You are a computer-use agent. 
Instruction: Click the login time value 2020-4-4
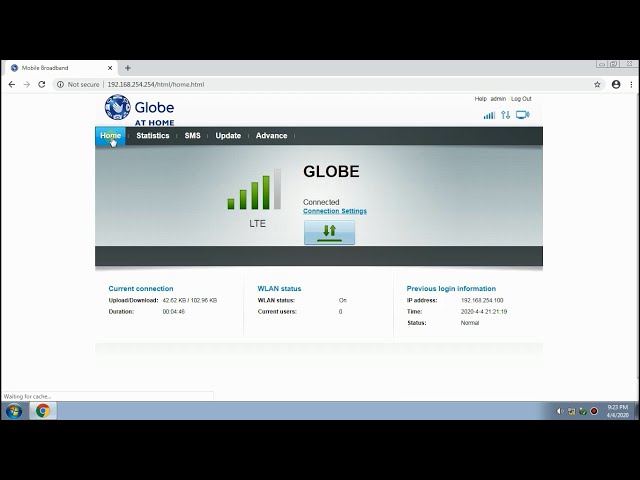[x=484, y=311]
